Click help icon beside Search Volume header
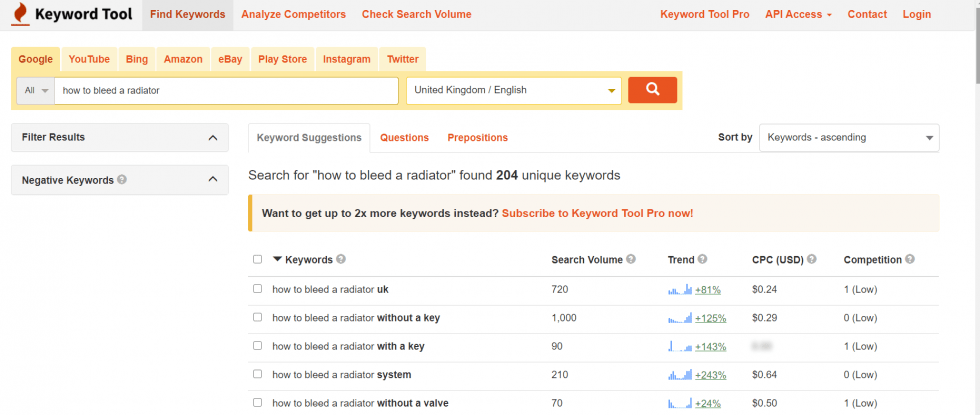 pos(631,260)
